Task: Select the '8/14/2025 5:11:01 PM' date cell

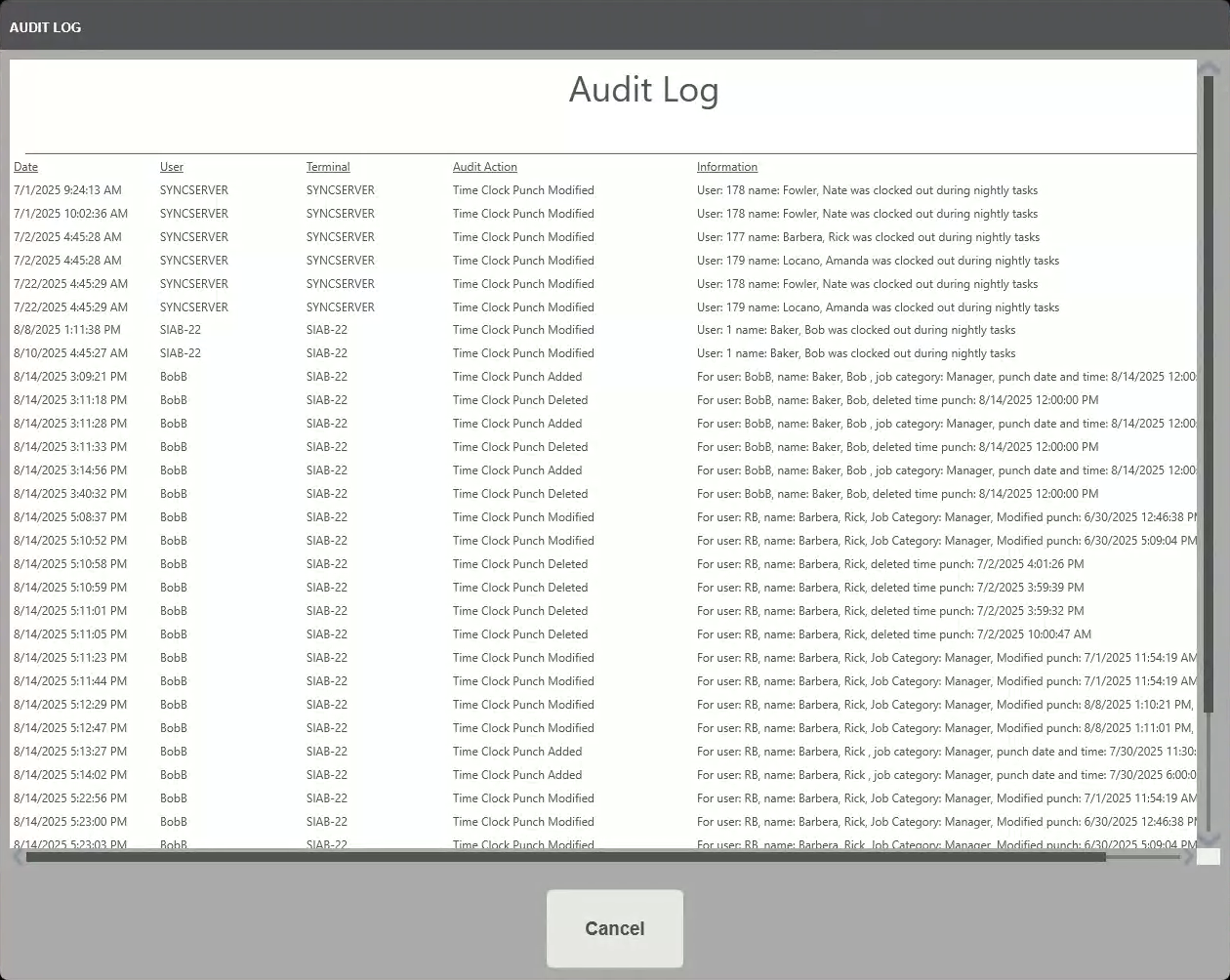Action: coord(70,611)
